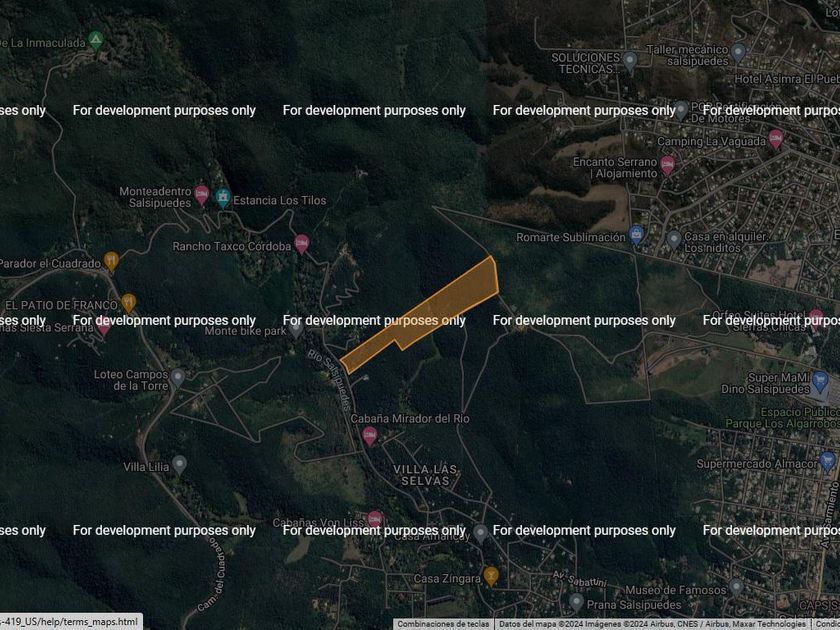Click the Combinaciones de teclas button
Screen dimensions: 840x630
[443, 624]
